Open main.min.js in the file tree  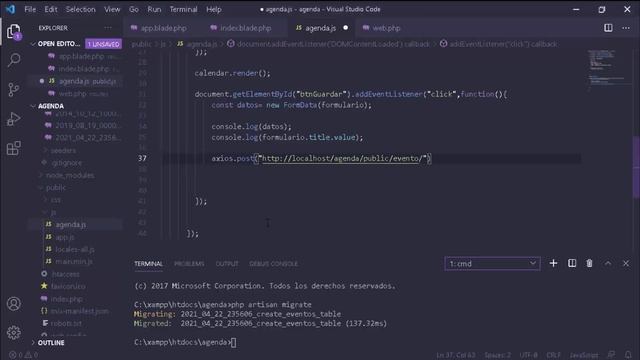click(74, 262)
